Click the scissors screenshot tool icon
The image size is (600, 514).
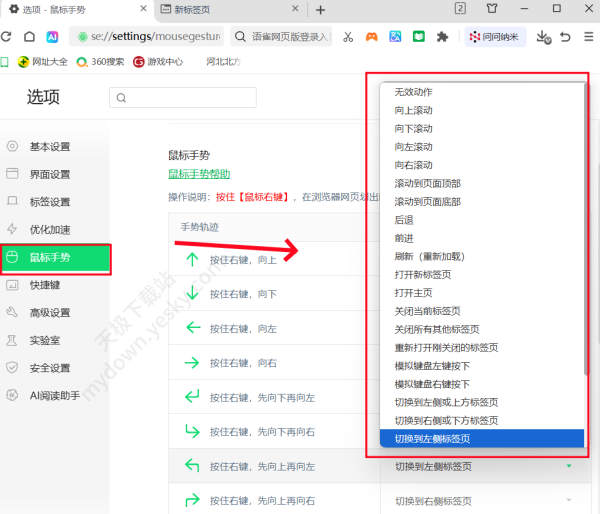347,37
